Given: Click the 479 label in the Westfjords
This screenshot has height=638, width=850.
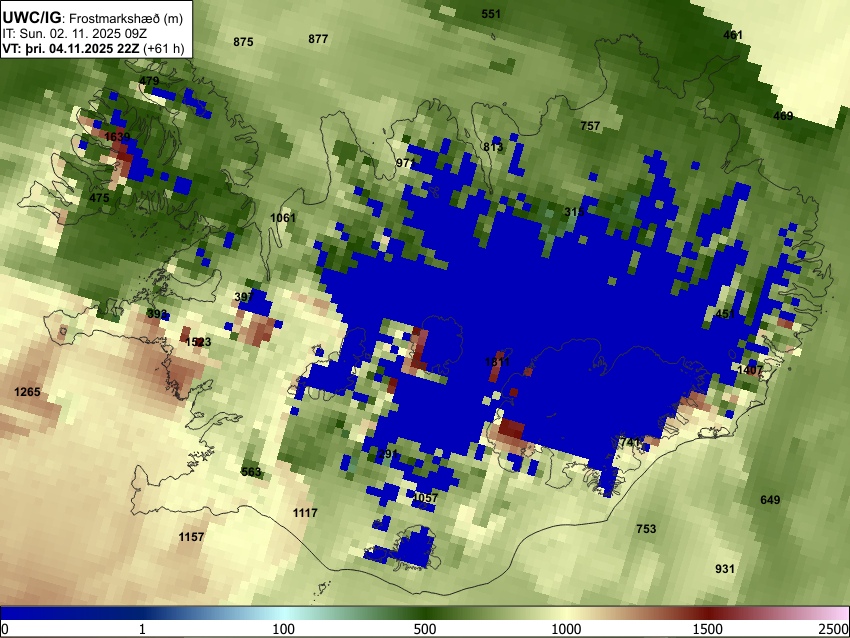Looking at the screenshot, I should (x=149, y=81).
